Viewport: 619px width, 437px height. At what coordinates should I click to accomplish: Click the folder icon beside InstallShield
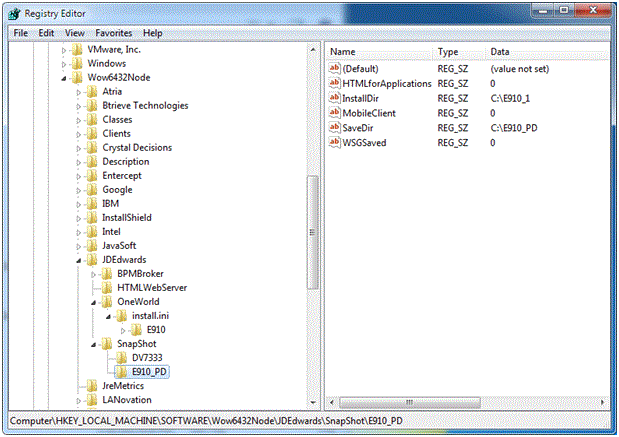click(92, 218)
